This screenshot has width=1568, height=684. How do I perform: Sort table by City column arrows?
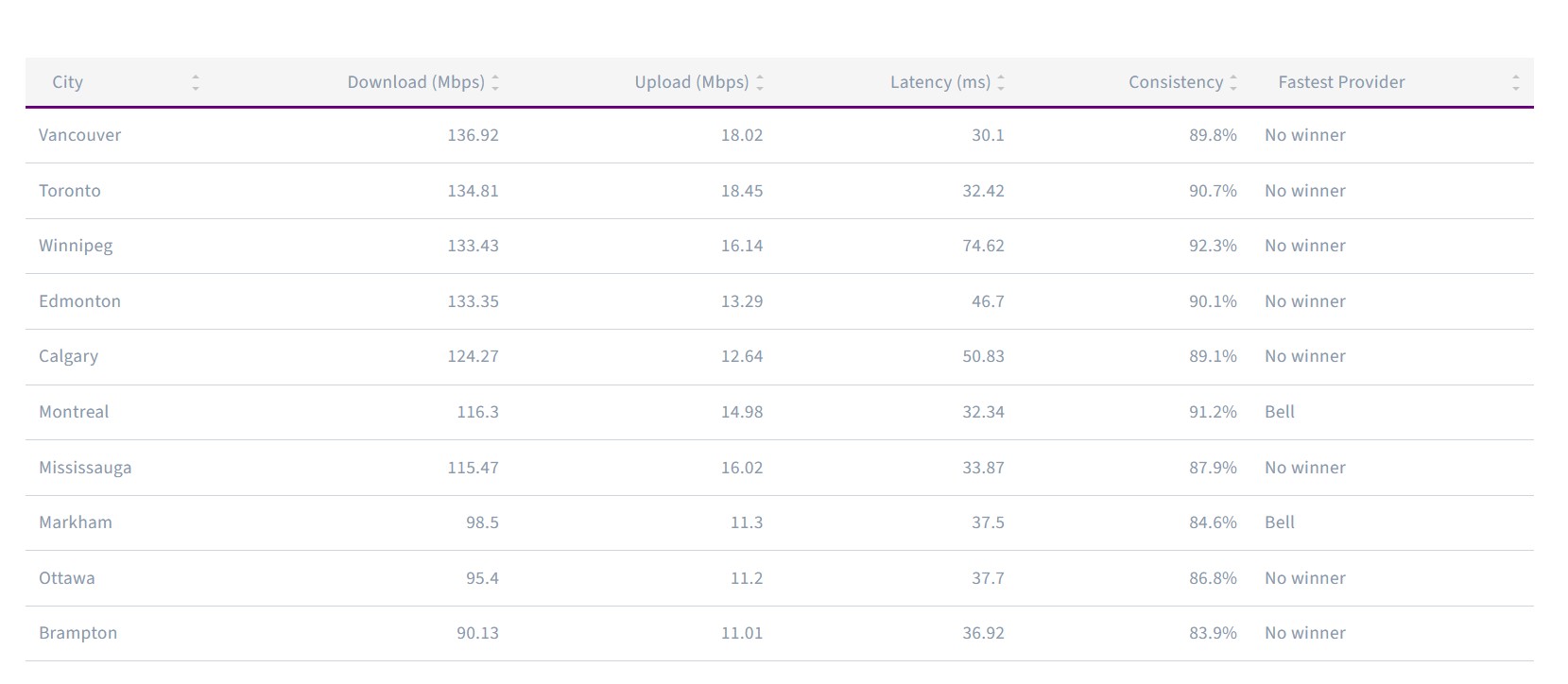coord(196,82)
